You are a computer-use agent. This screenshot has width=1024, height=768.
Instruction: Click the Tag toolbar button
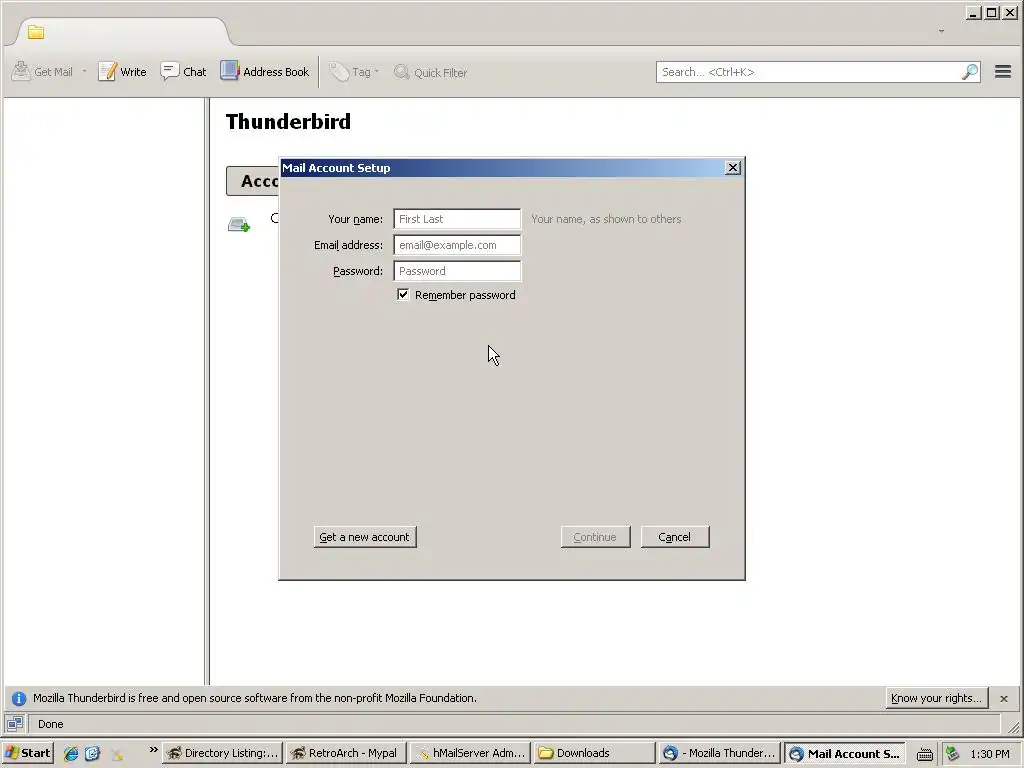click(350, 72)
